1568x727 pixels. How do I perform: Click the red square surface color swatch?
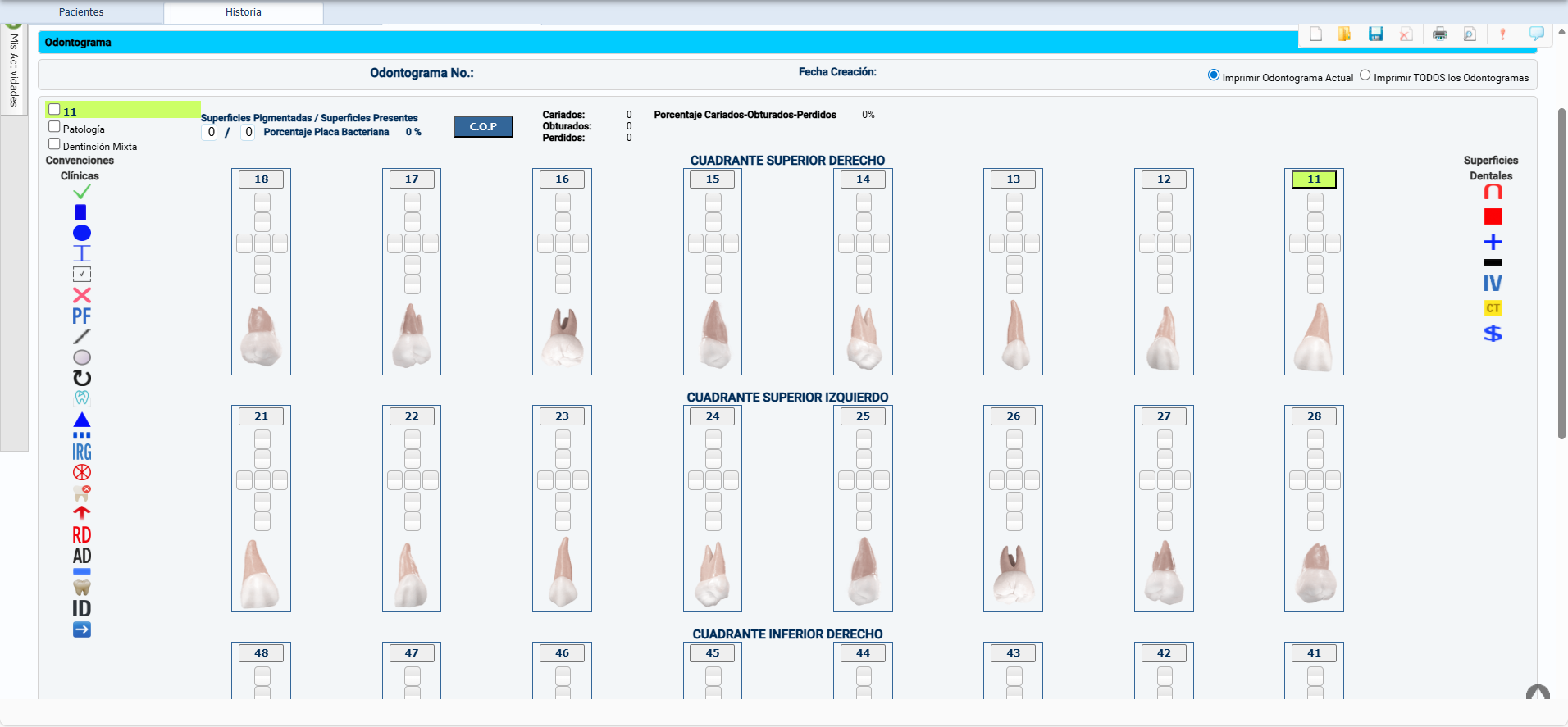click(1493, 216)
